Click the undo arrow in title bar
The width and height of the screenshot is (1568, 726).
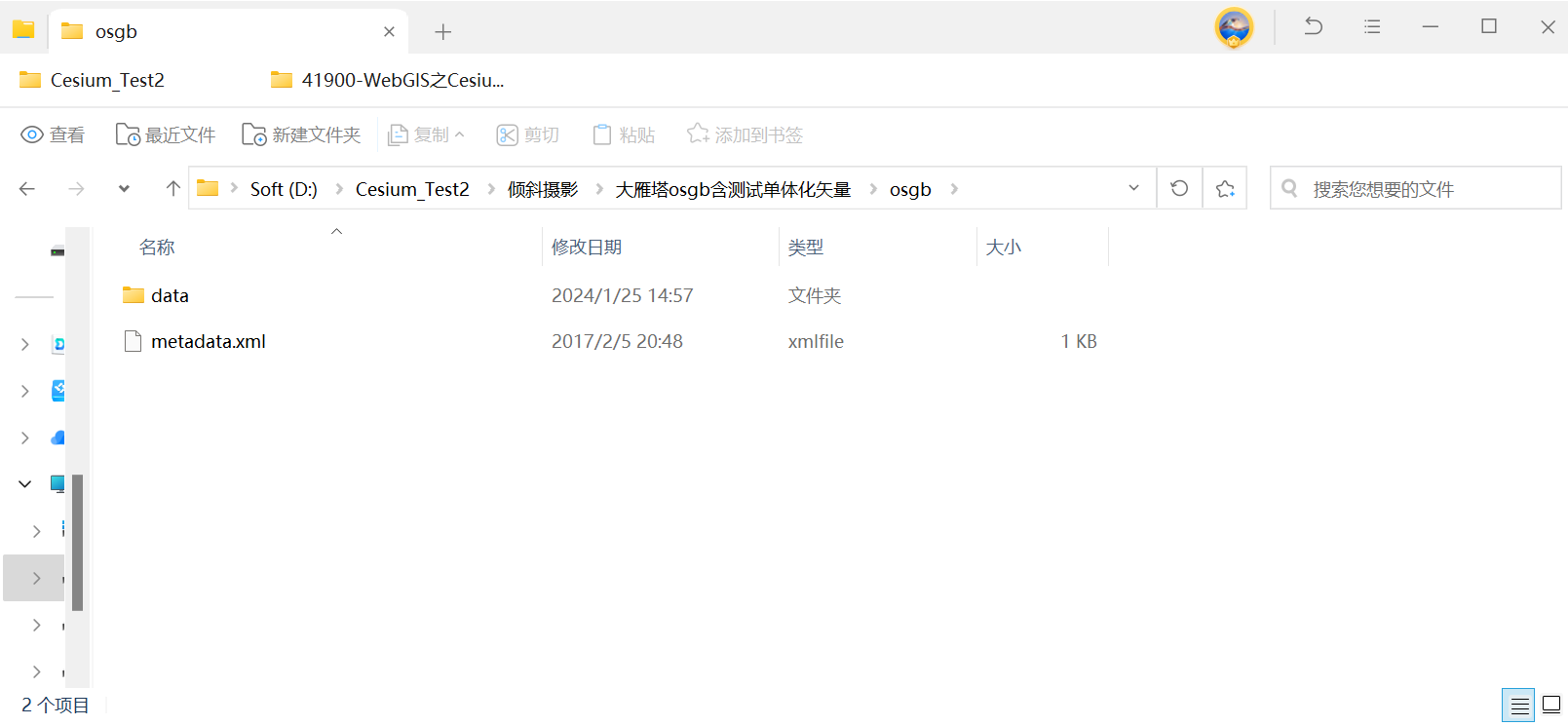1314,26
